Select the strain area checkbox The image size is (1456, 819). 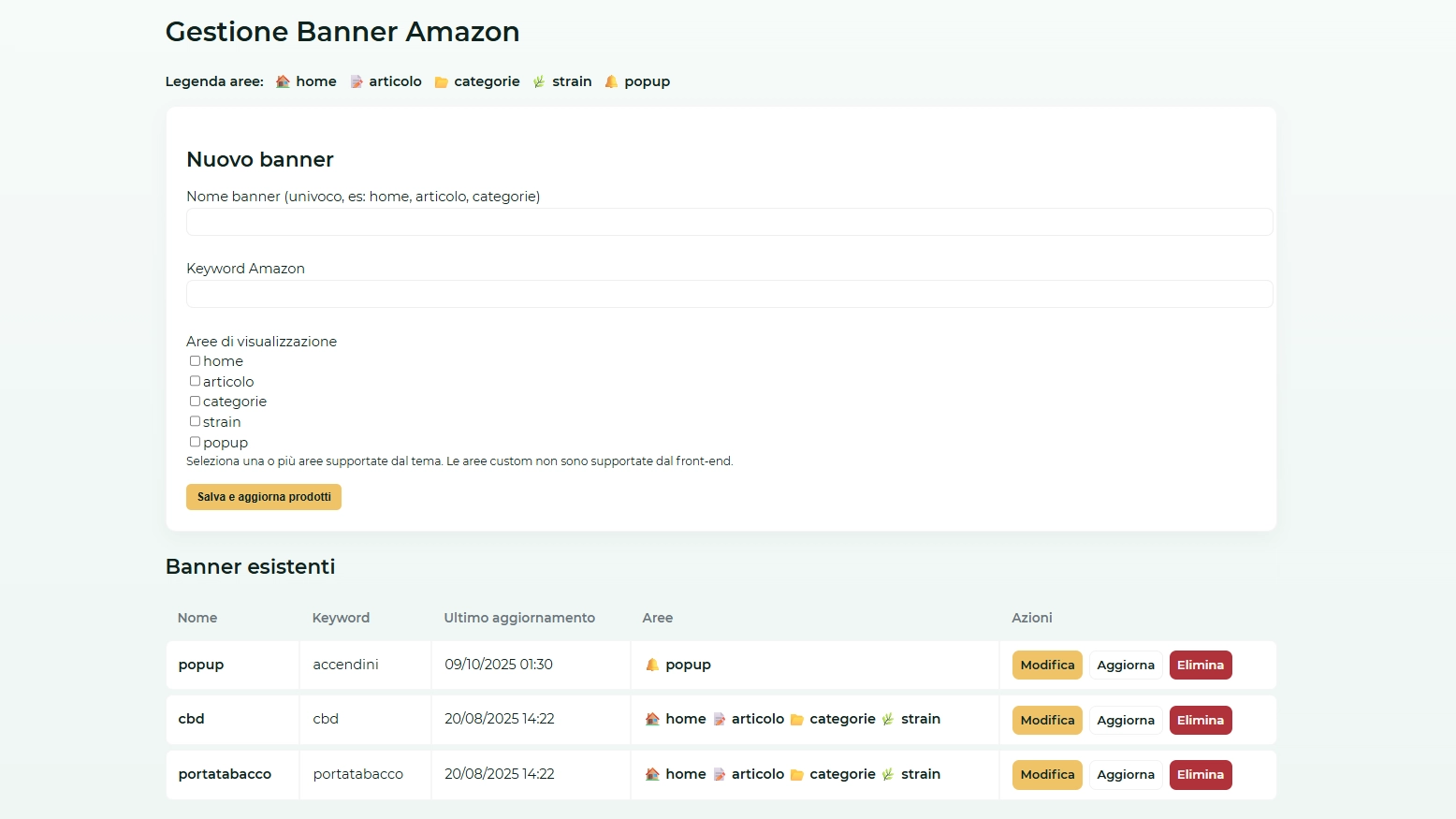point(195,421)
